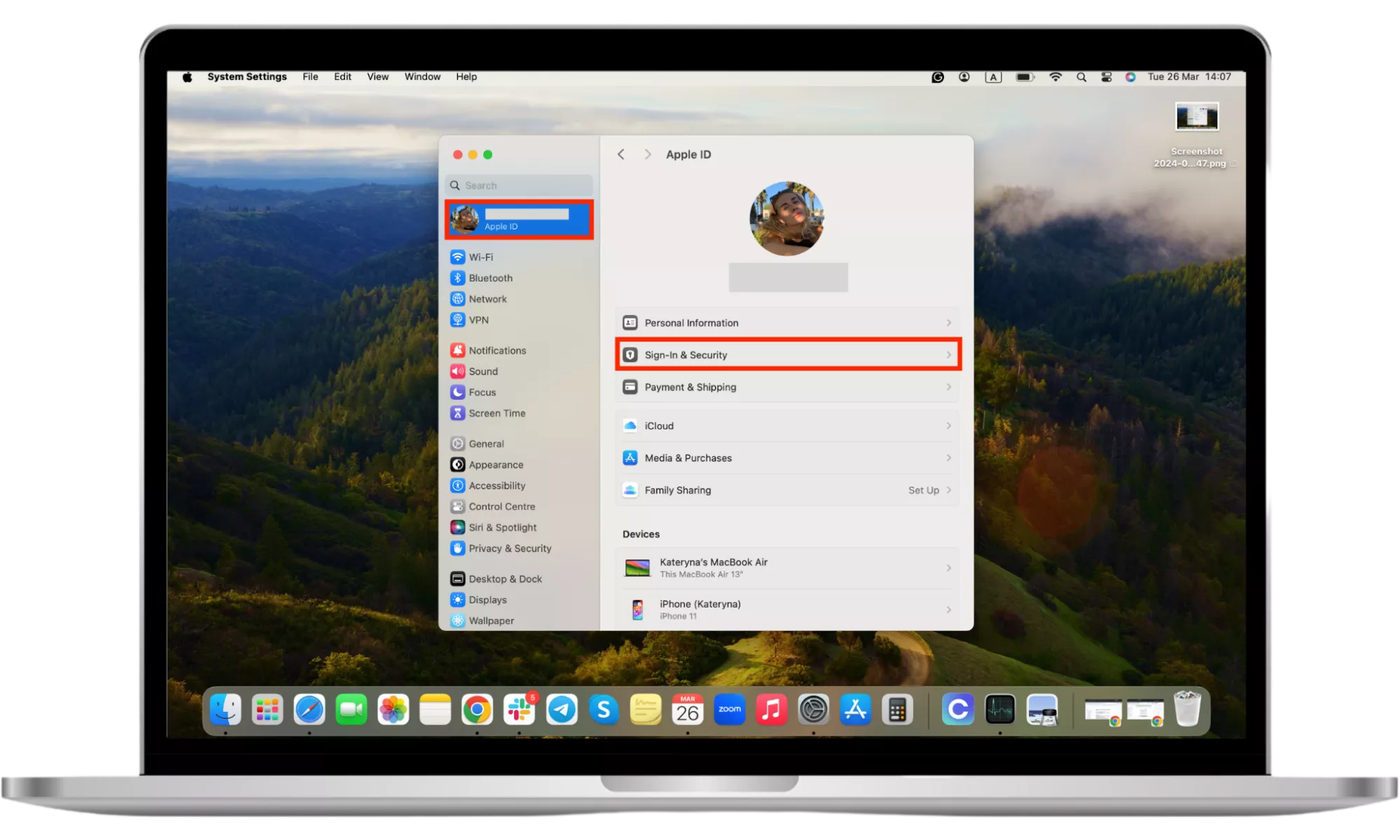Screen dimensions: 1400x840
Task: Go to Screen Time settings
Action: point(497,413)
